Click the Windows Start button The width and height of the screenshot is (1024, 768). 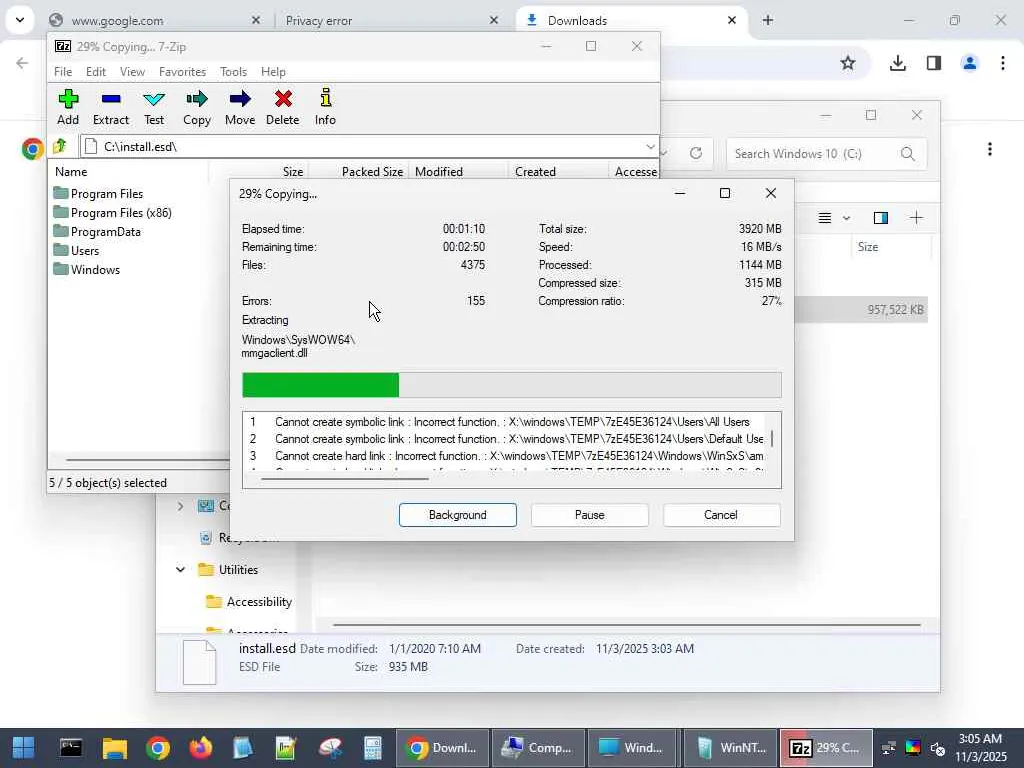24,748
